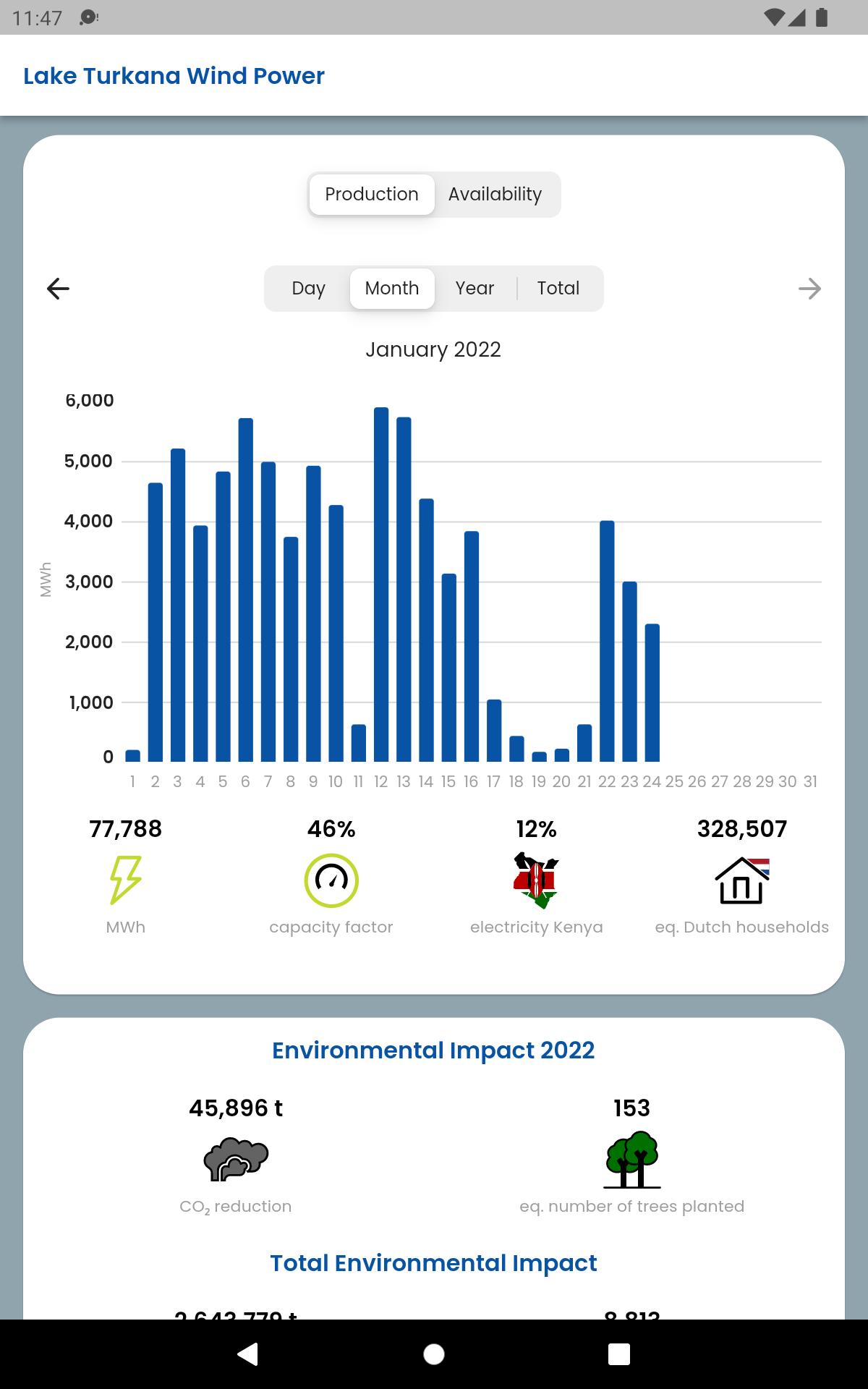This screenshot has height=1389, width=868.
Task: Tap the lightning bolt MWh icon
Action: [x=125, y=880]
